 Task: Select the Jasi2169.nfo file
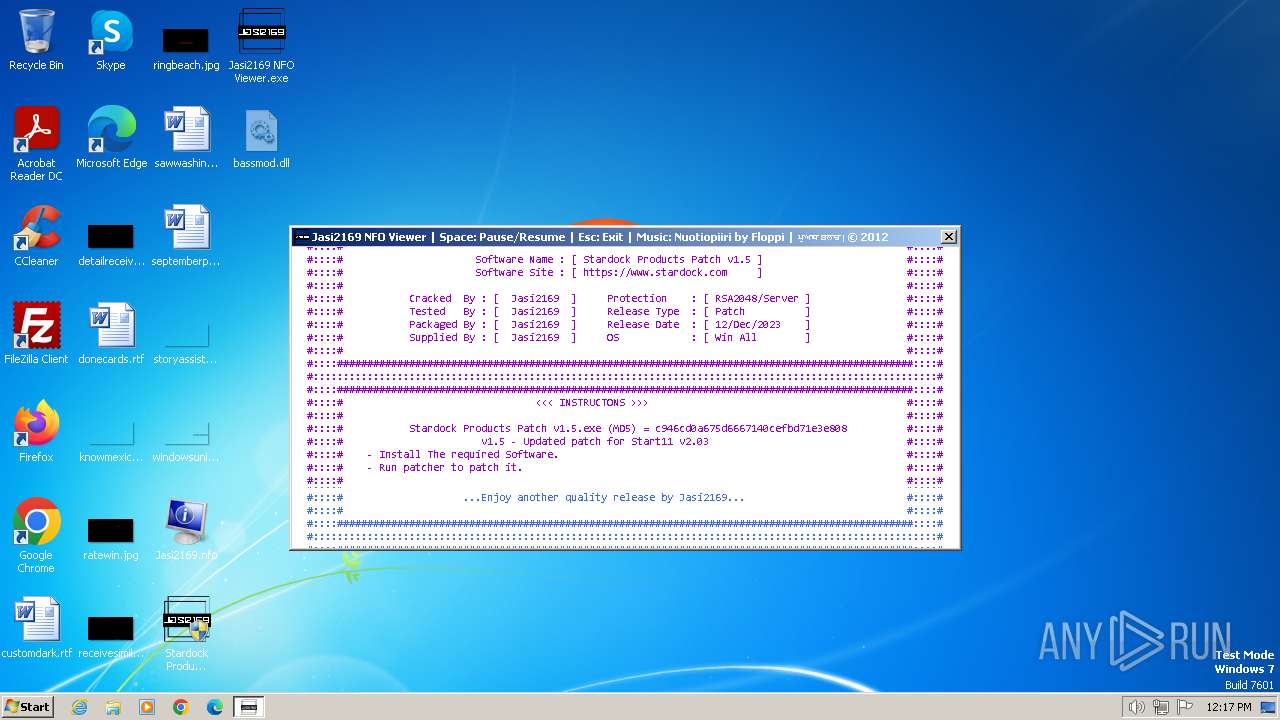pos(186,529)
